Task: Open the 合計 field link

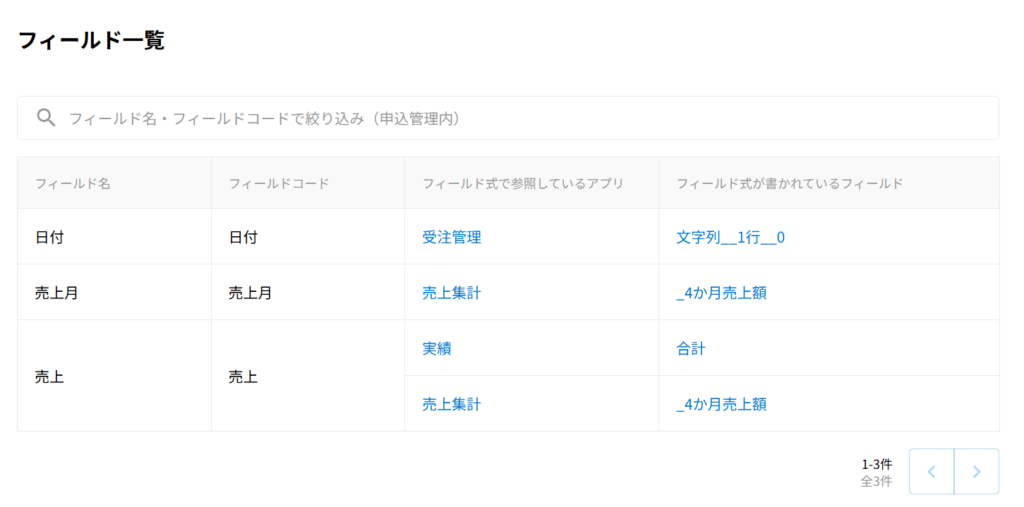Action: (x=691, y=348)
